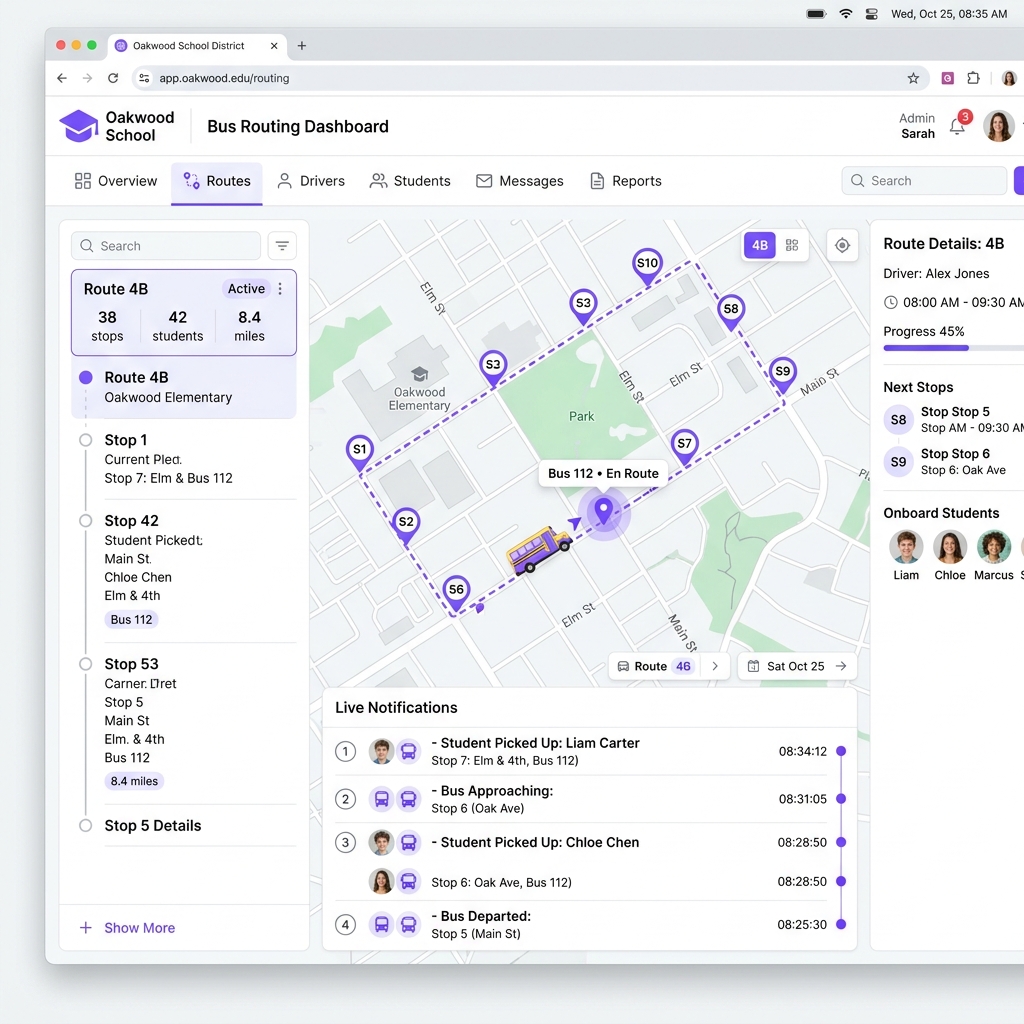Open the browser extensions puzzle icon
This screenshot has width=1024, height=1024.
pyautogui.click(x=973, y=78)
